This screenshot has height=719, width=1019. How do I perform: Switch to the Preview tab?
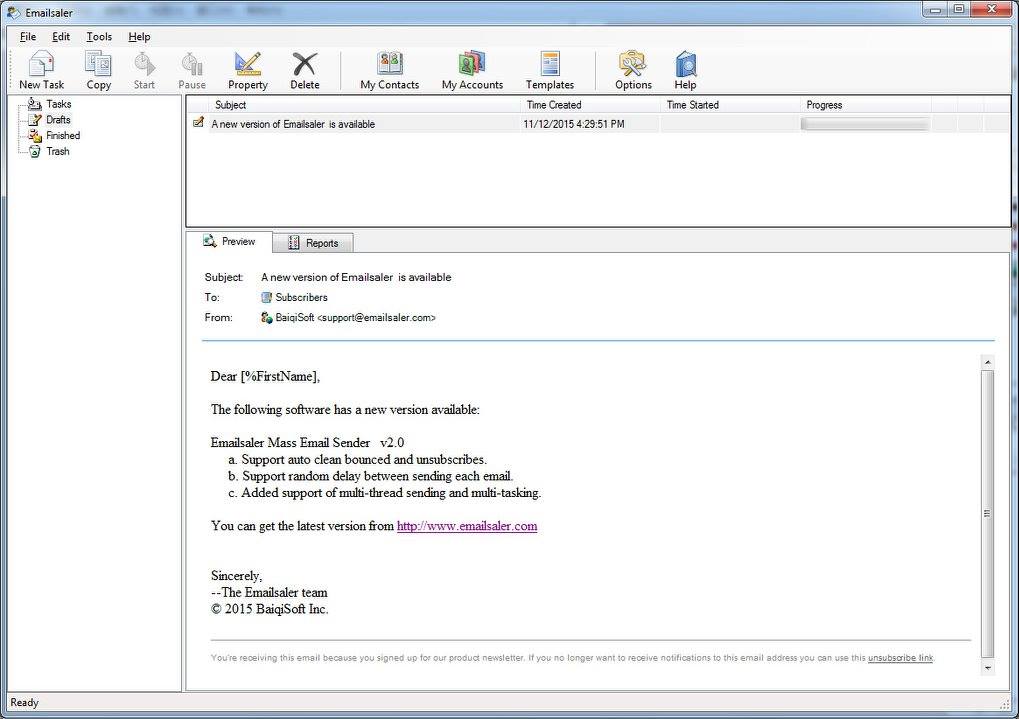[x=229, y=242]
